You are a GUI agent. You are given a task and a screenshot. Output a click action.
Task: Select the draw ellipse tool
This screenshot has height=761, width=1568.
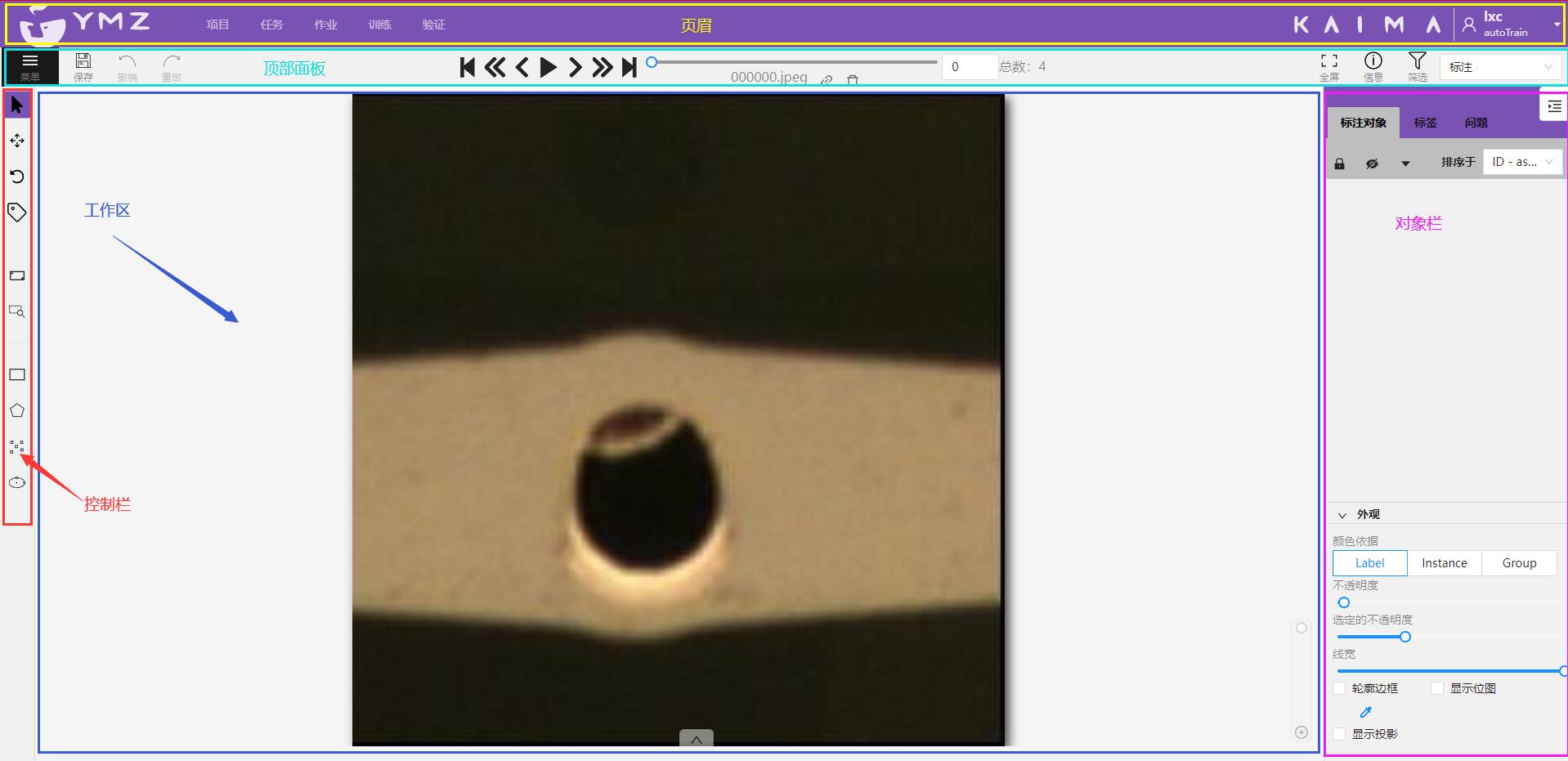17,482
